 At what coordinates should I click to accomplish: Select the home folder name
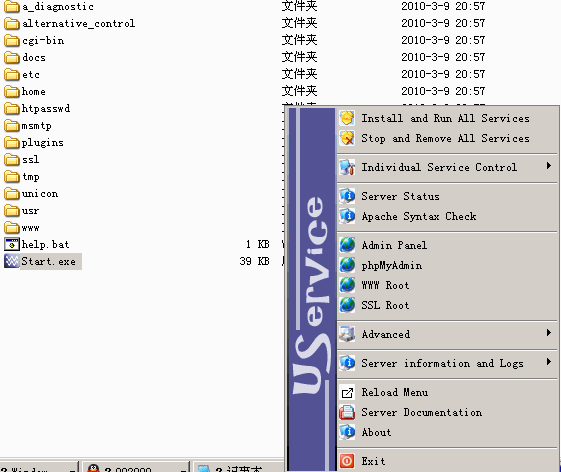point(33,91)
